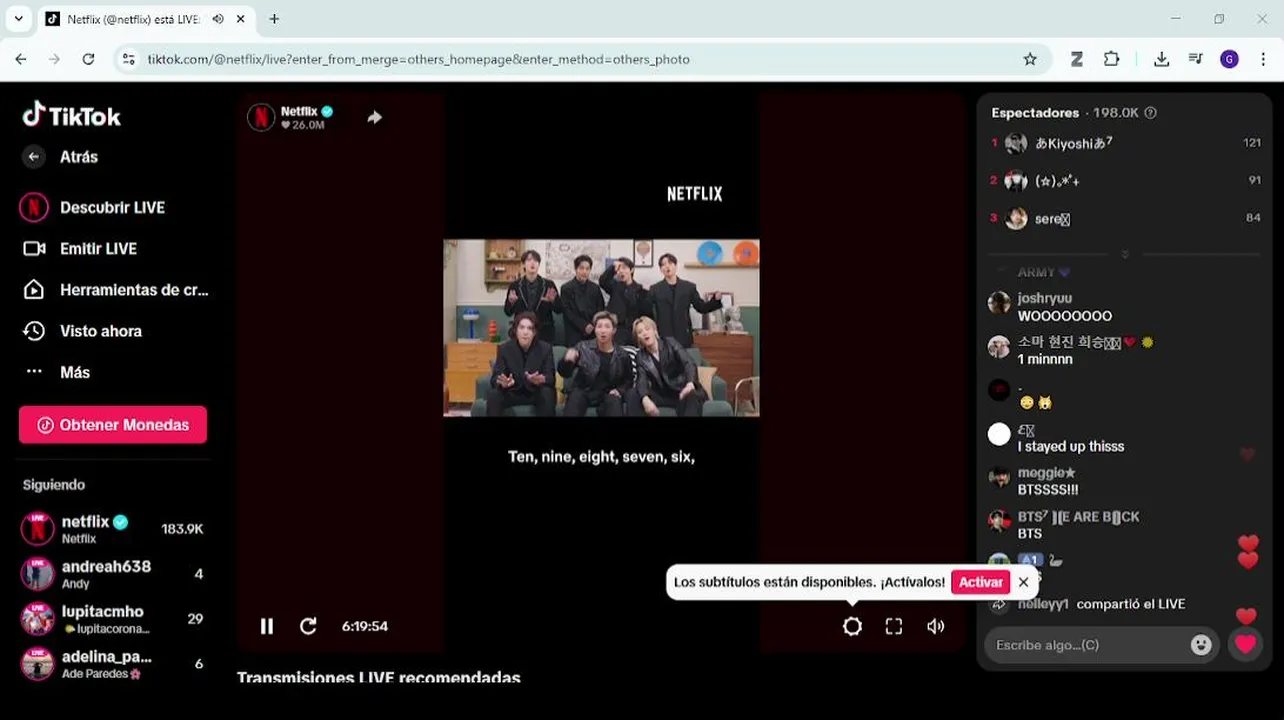The image size is (1284, 720).
Task: Click second-ranked viewer (☆) row
Action: 1126,181
